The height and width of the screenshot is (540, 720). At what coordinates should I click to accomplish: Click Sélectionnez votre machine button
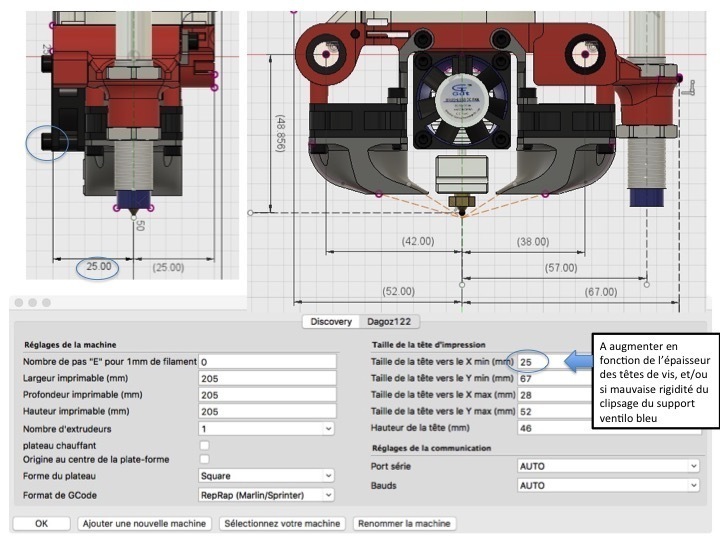click(x=282, y=523)
